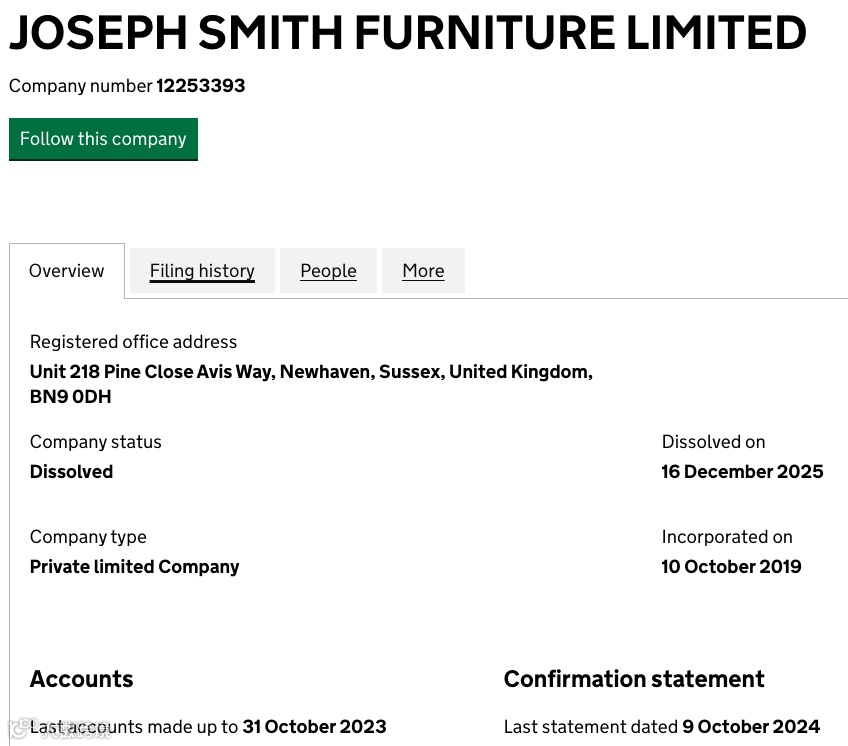The height and width of the screenshot is (746, 848).
Task: Click the Registered office address label
Action: pyautogui.click(x=133, y=342)
